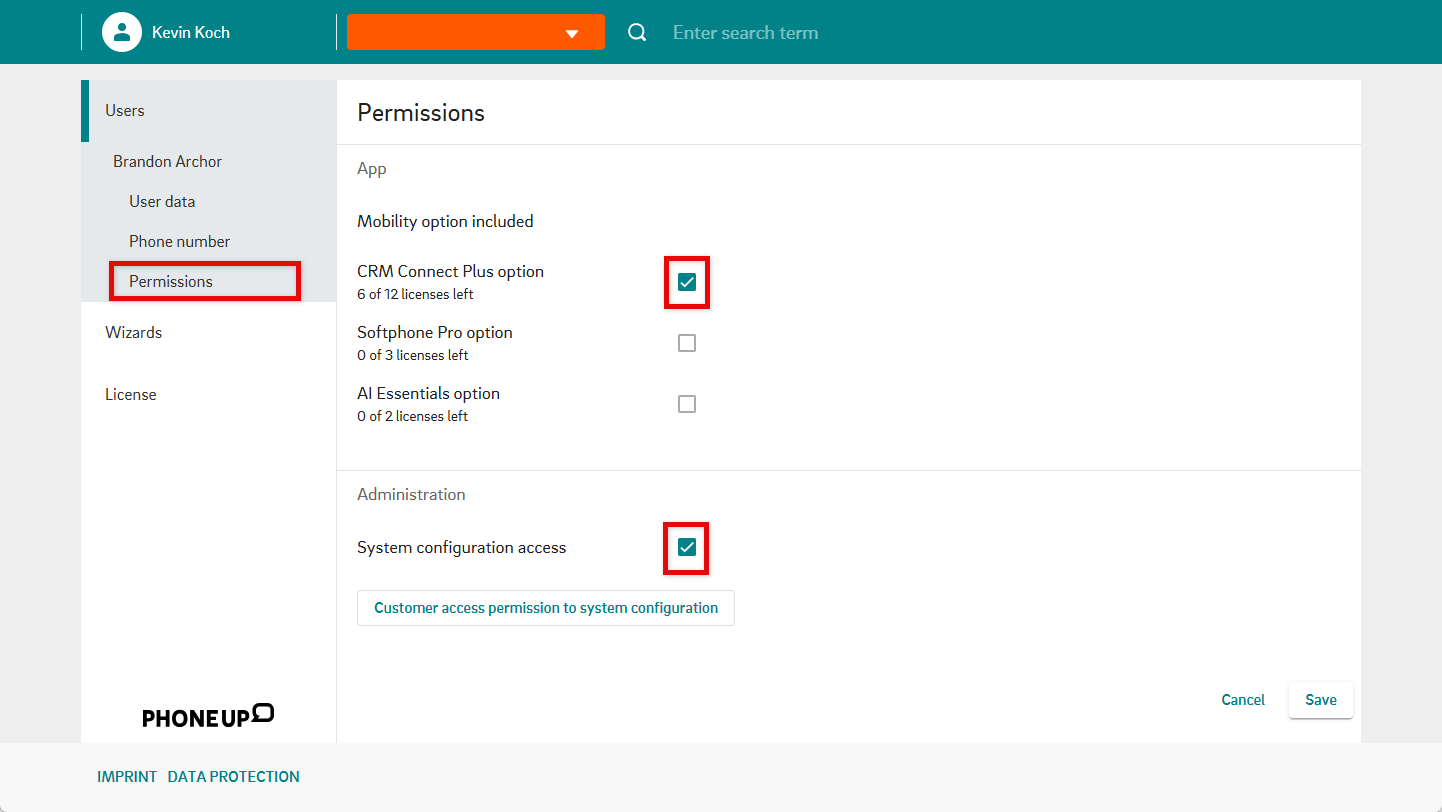Open Wizards from the sidebar
The image size is (1442, 812).
pos(133,333)
